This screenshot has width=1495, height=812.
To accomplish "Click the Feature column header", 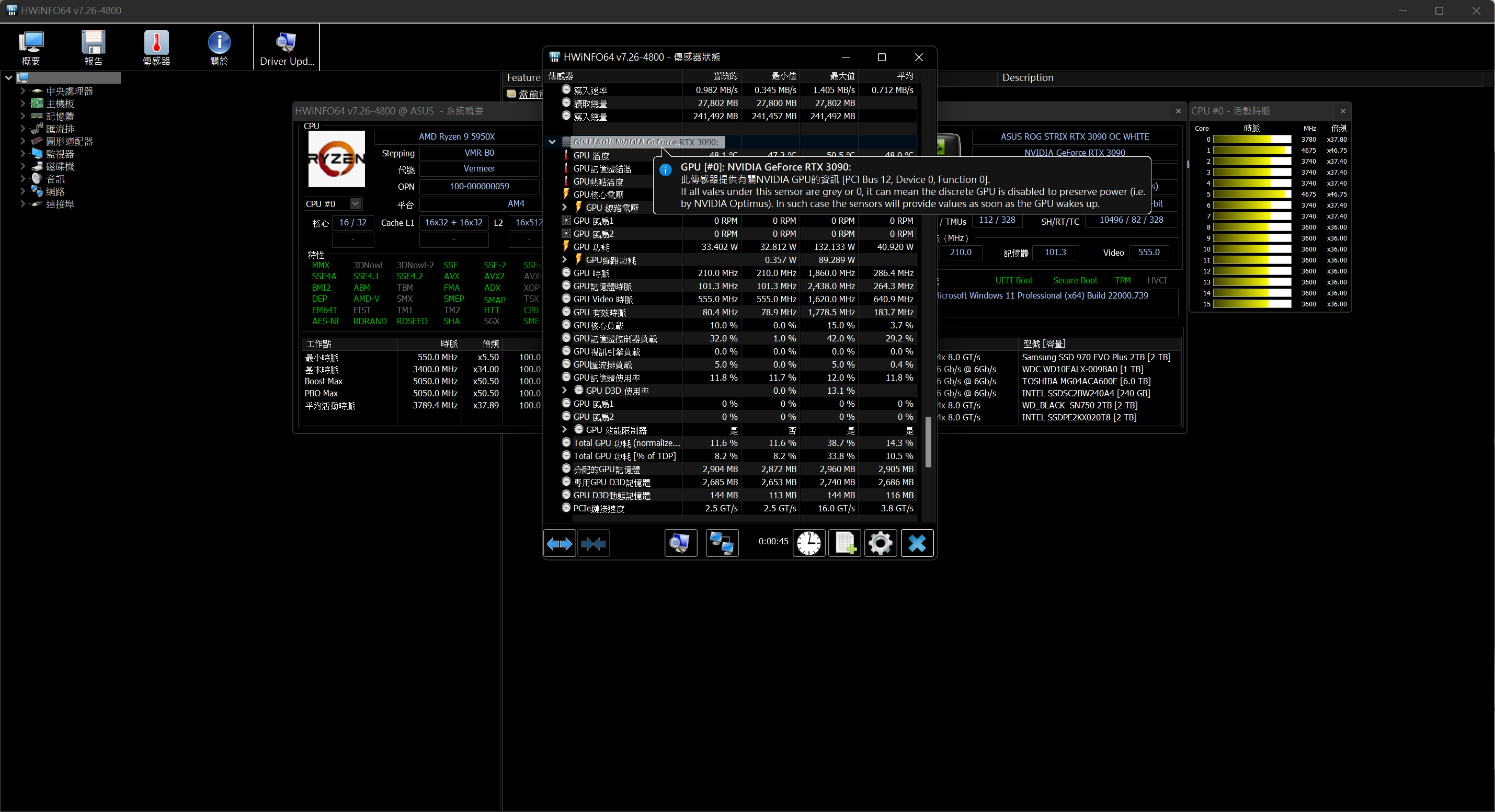I will 523,78.
